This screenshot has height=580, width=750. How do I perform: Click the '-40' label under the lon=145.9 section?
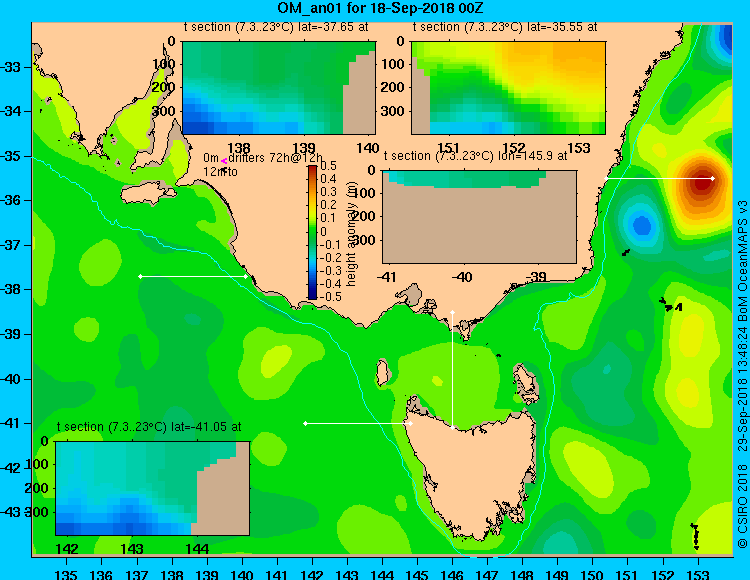pyautogui.click(x=462, y=277)
